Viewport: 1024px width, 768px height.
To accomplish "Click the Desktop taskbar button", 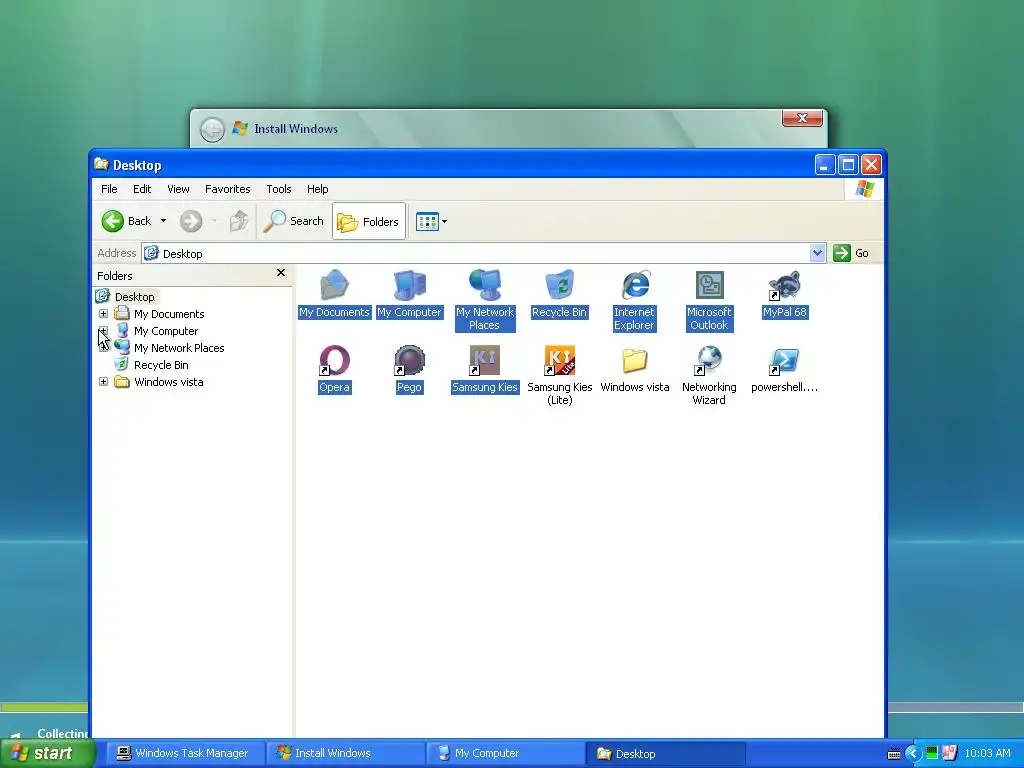I will click(665, 753).
